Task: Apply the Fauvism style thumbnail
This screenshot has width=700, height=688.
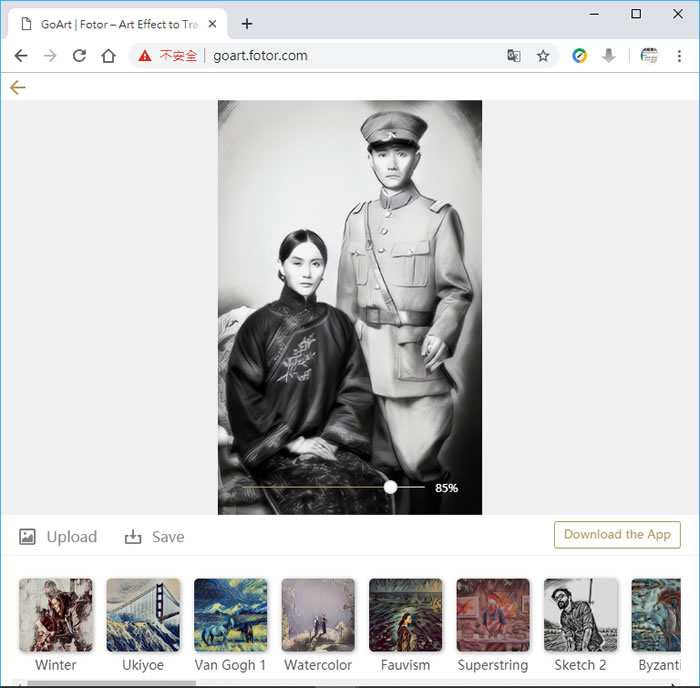Action: click(405, 615)
